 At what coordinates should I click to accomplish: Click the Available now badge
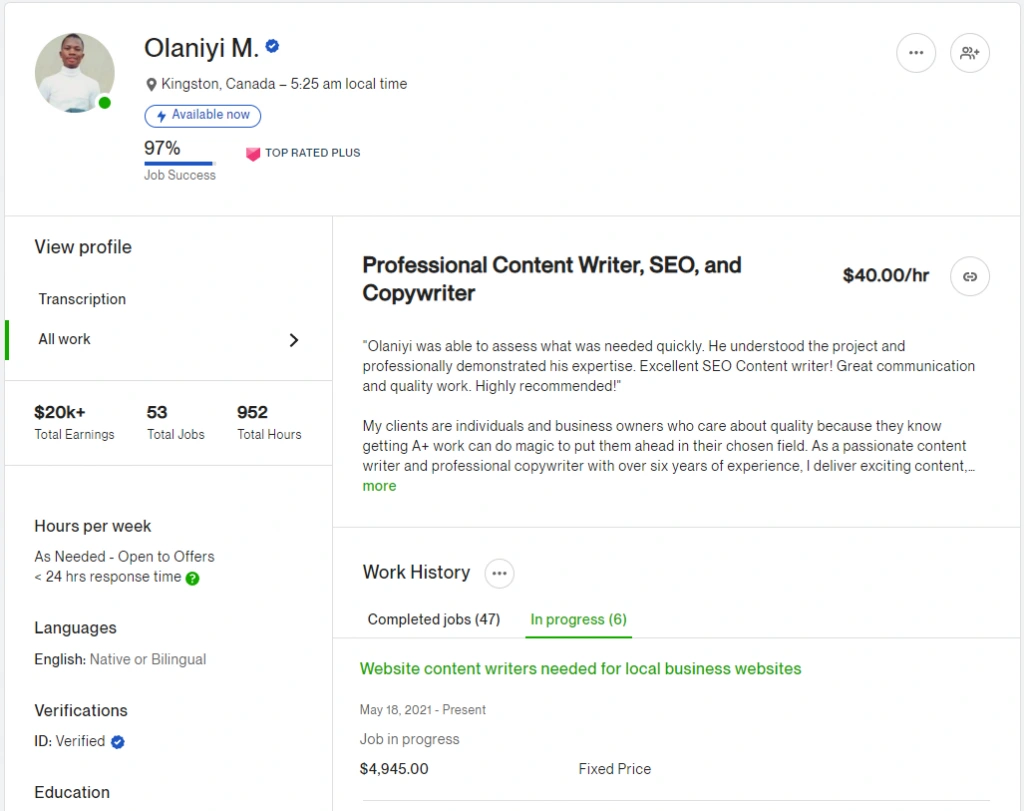[203, 115]
